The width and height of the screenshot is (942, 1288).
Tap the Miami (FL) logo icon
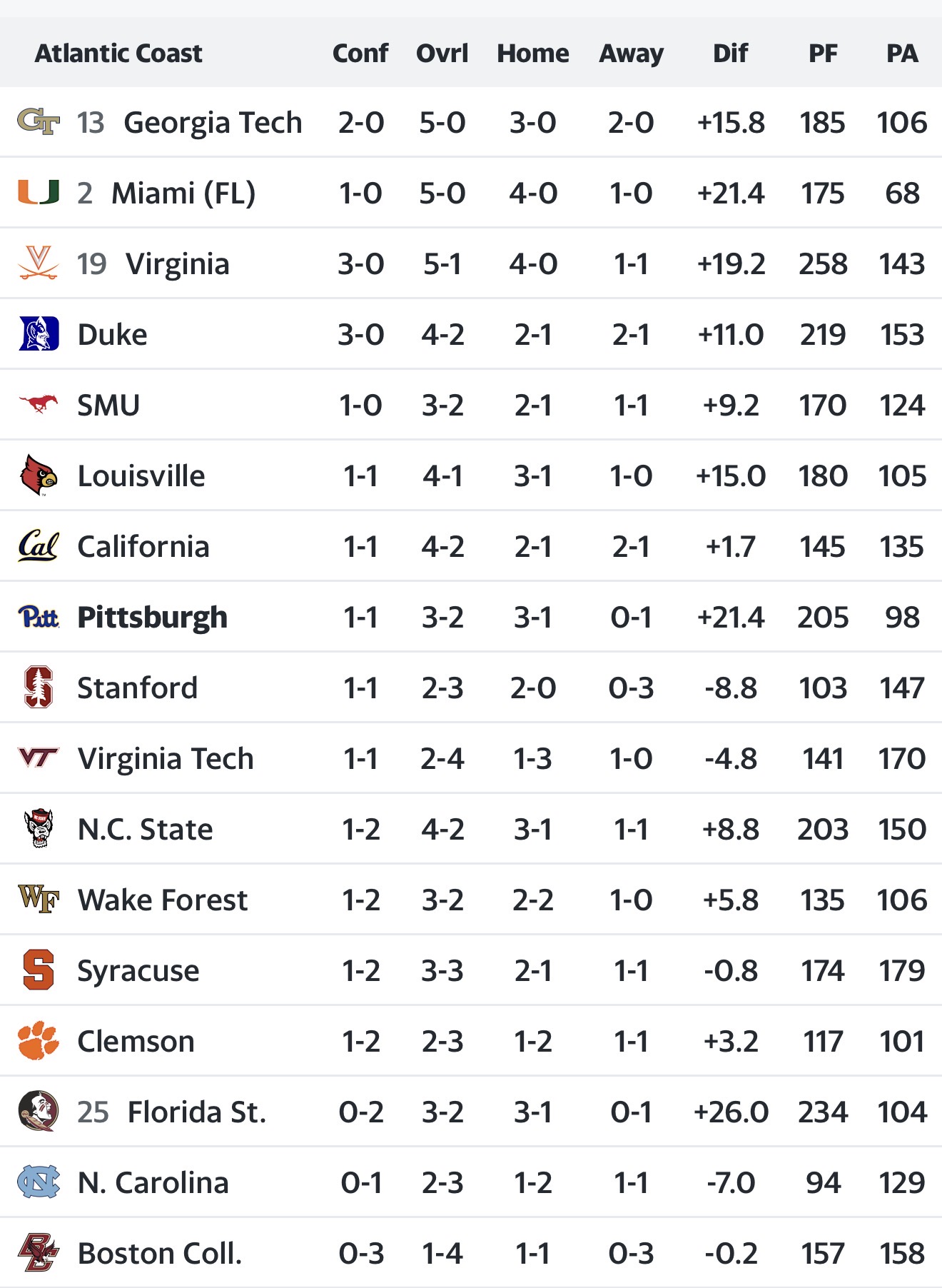tap(39, 193)
